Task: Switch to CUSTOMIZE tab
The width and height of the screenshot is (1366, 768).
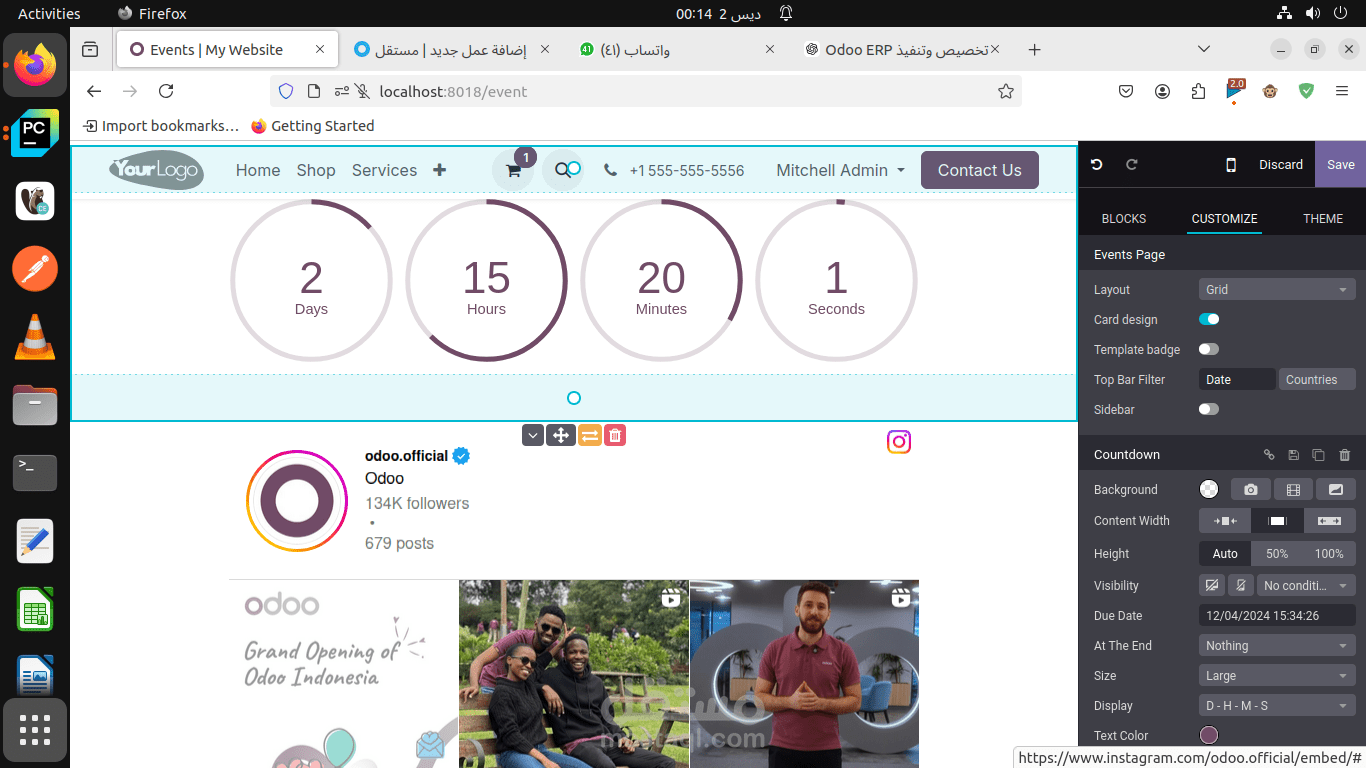Action: tap(1224, 218)
